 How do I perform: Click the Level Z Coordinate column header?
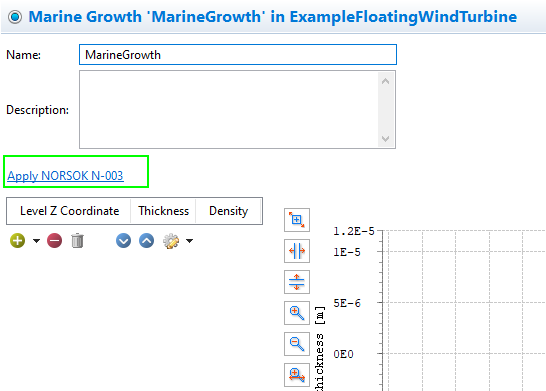coord(69,211)
